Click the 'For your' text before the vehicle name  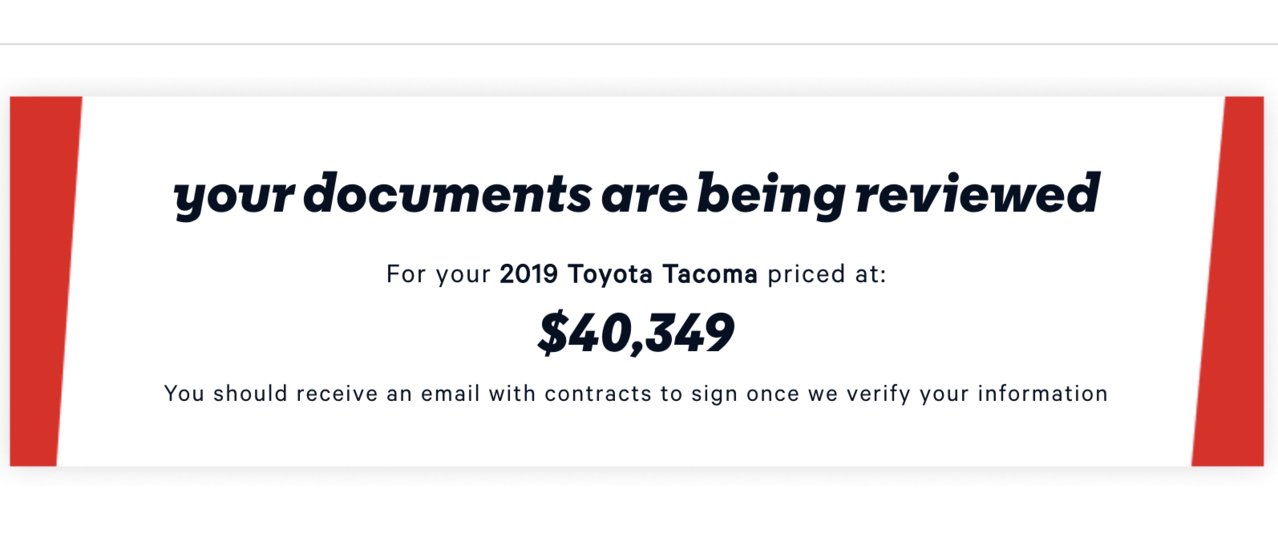coord(438,275)
